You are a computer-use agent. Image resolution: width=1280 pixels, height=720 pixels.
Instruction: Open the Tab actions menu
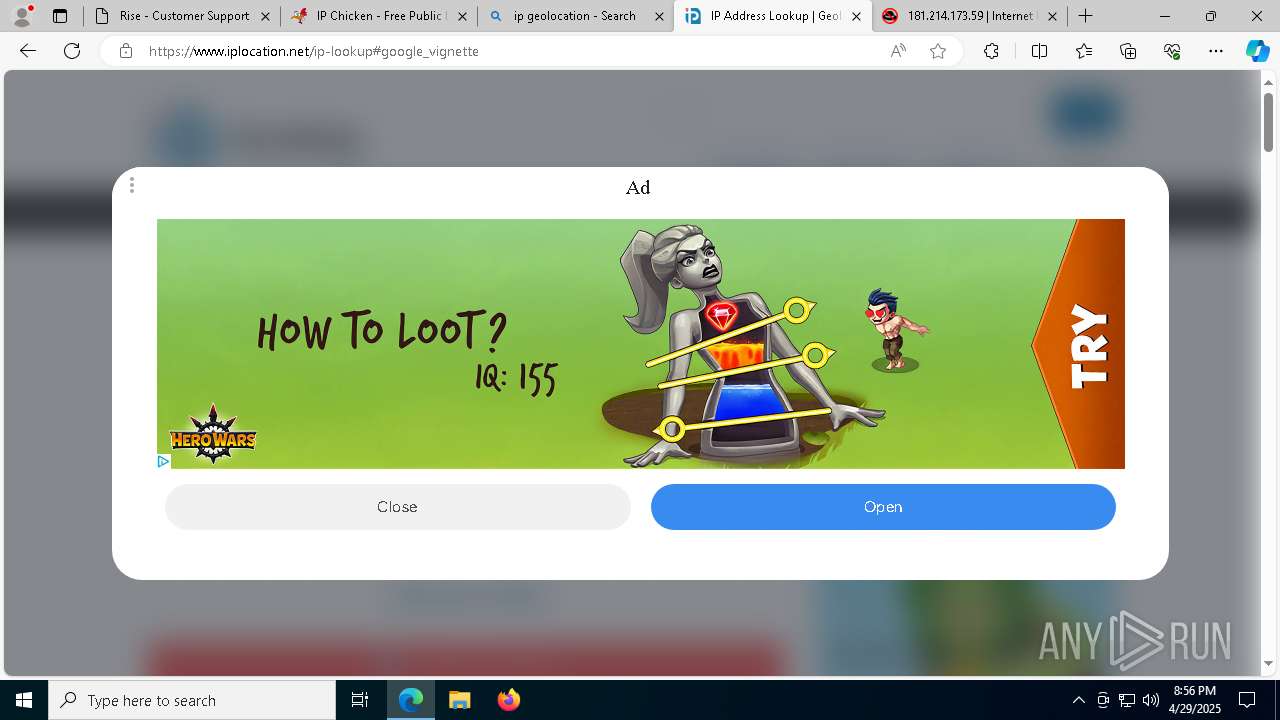tap(60, 16)
